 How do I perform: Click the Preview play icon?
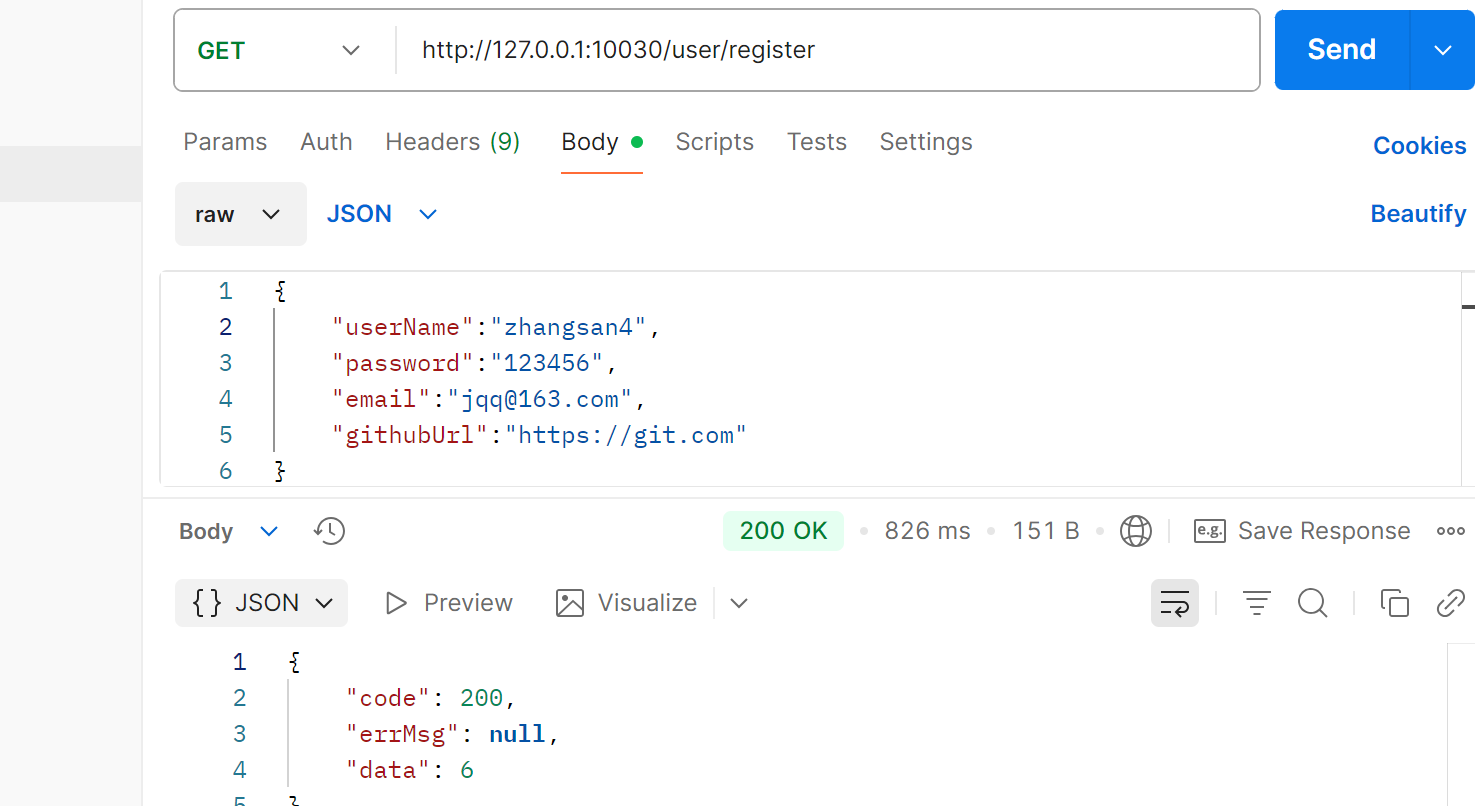(x=396, y=603)
